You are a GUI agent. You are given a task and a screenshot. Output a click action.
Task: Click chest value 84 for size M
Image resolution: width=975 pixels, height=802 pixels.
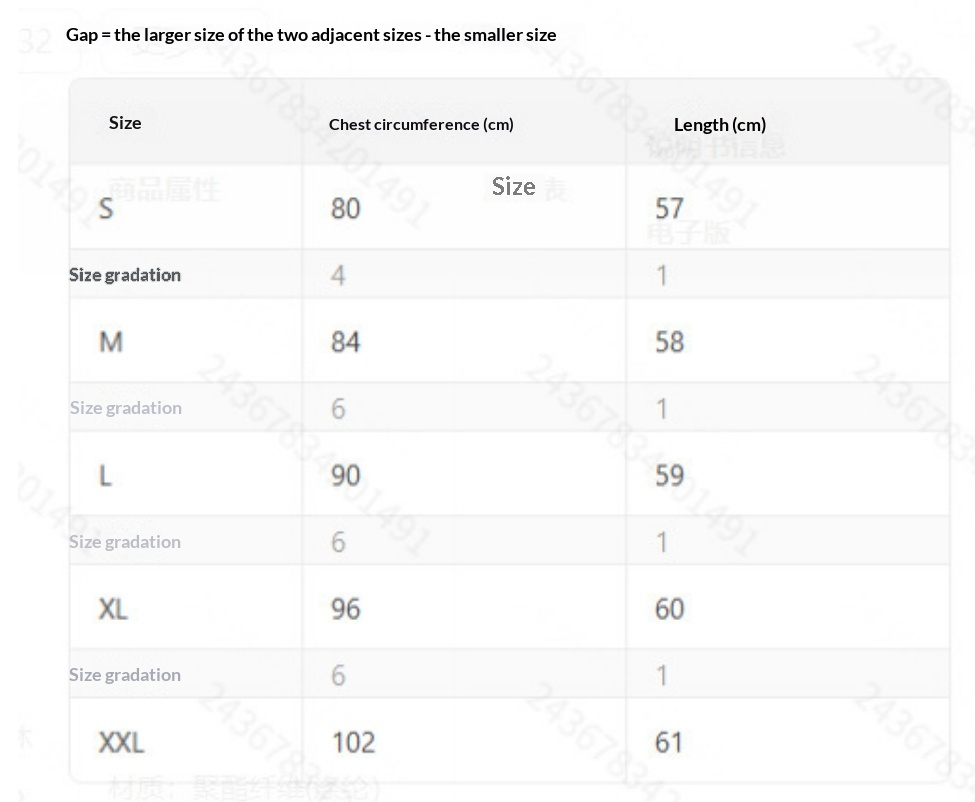pos(345,342)
